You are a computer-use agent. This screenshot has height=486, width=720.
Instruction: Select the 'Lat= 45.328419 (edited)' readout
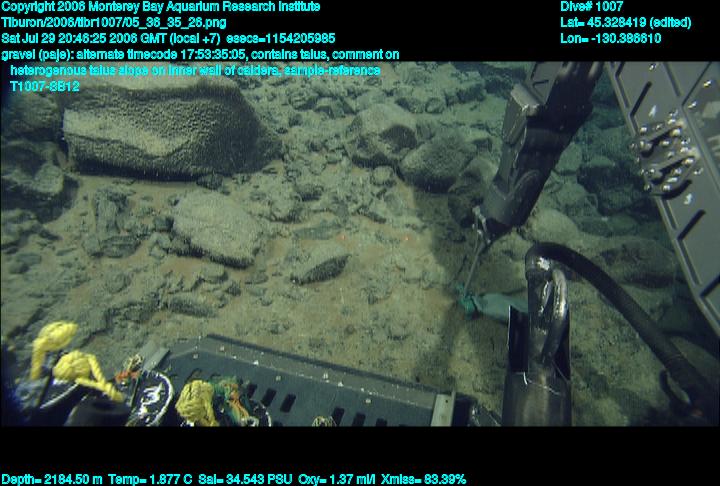pos(625,23)
